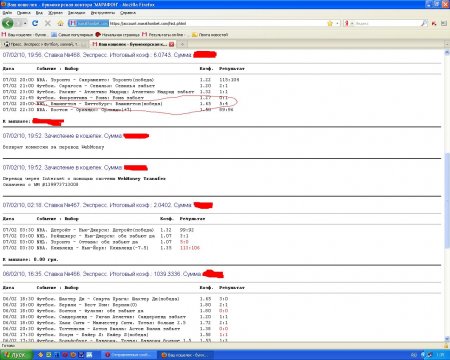450x360 pixels.
Task: Click the red extension icon right of search
Action: click(434, 23)
